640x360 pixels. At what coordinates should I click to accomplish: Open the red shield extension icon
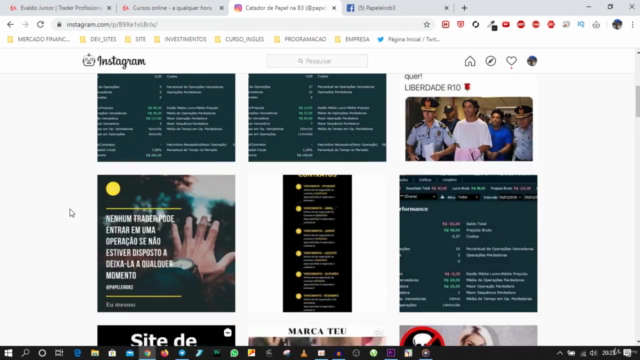coord(460,24)
